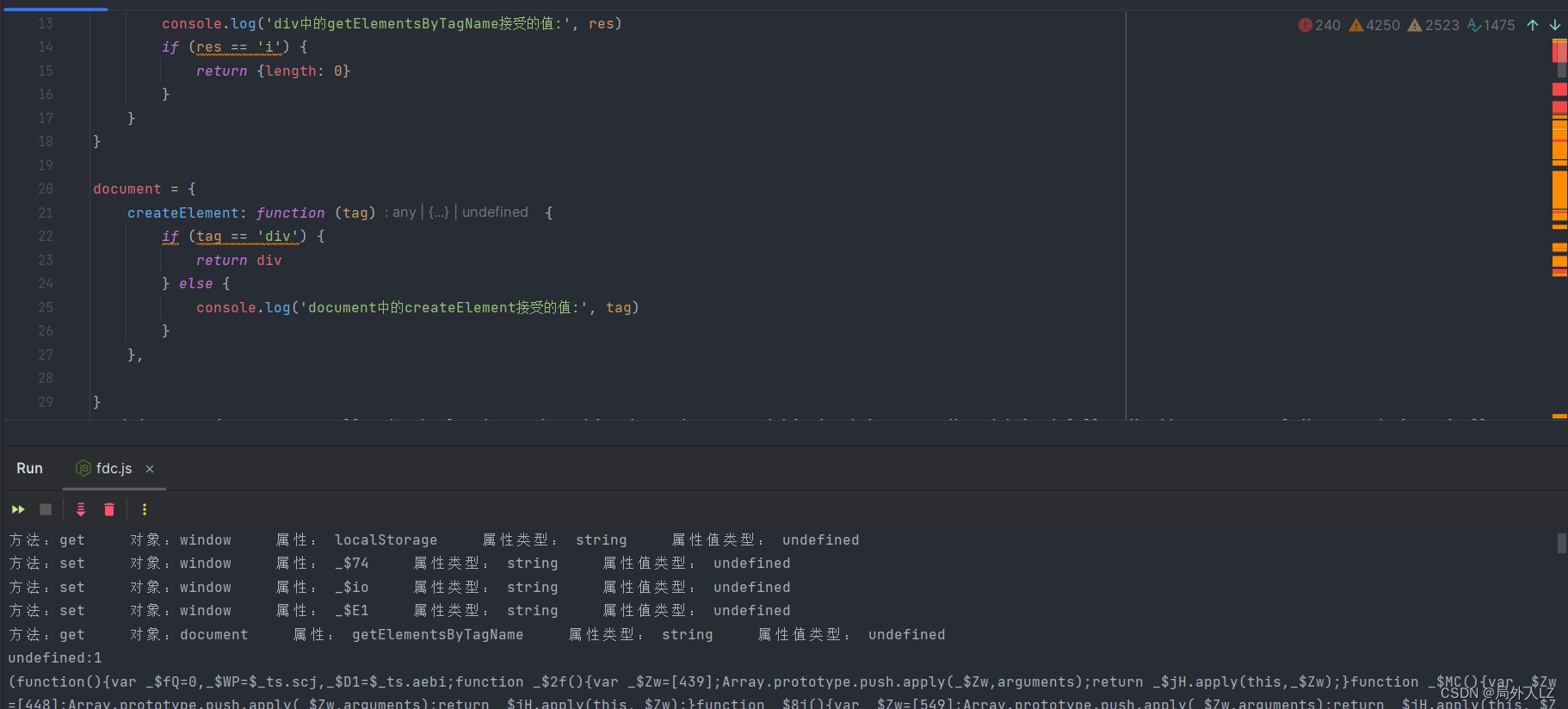
Task: Place cursor on line number 20
Action: pos(45,188)
